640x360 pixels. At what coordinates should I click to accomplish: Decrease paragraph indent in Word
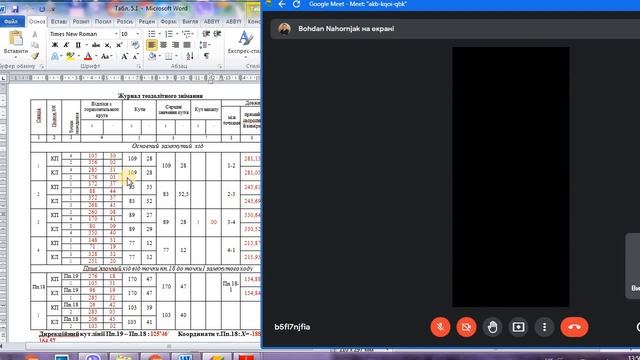(206, 34)
